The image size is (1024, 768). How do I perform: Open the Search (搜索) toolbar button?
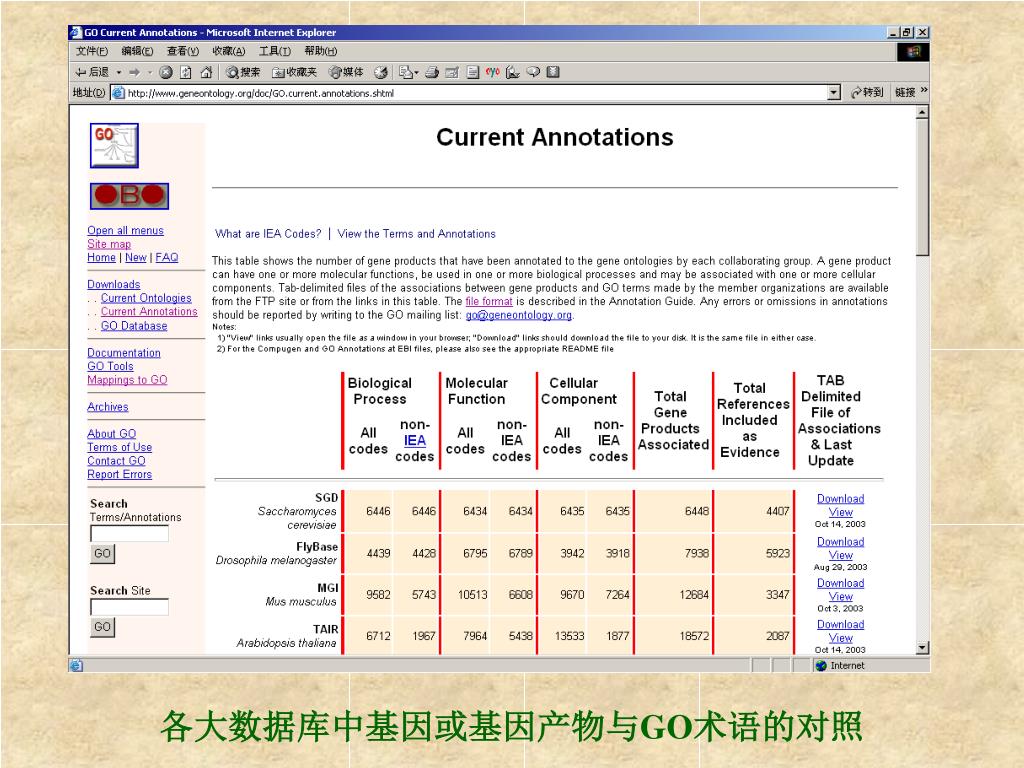click(x=243, y=72)
